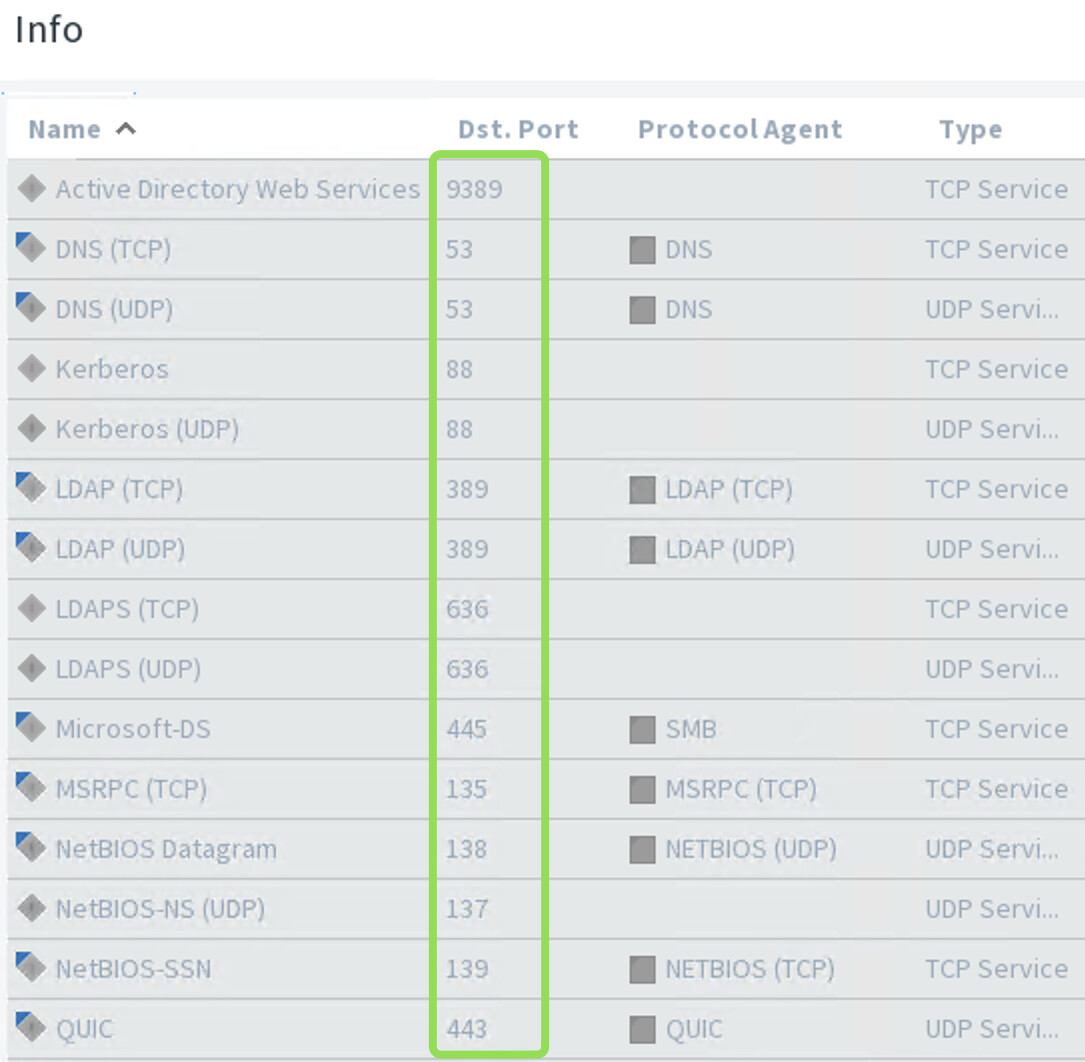
Task: Select the Kerberos TCP Service type cell
Action: tap(996, 369)
